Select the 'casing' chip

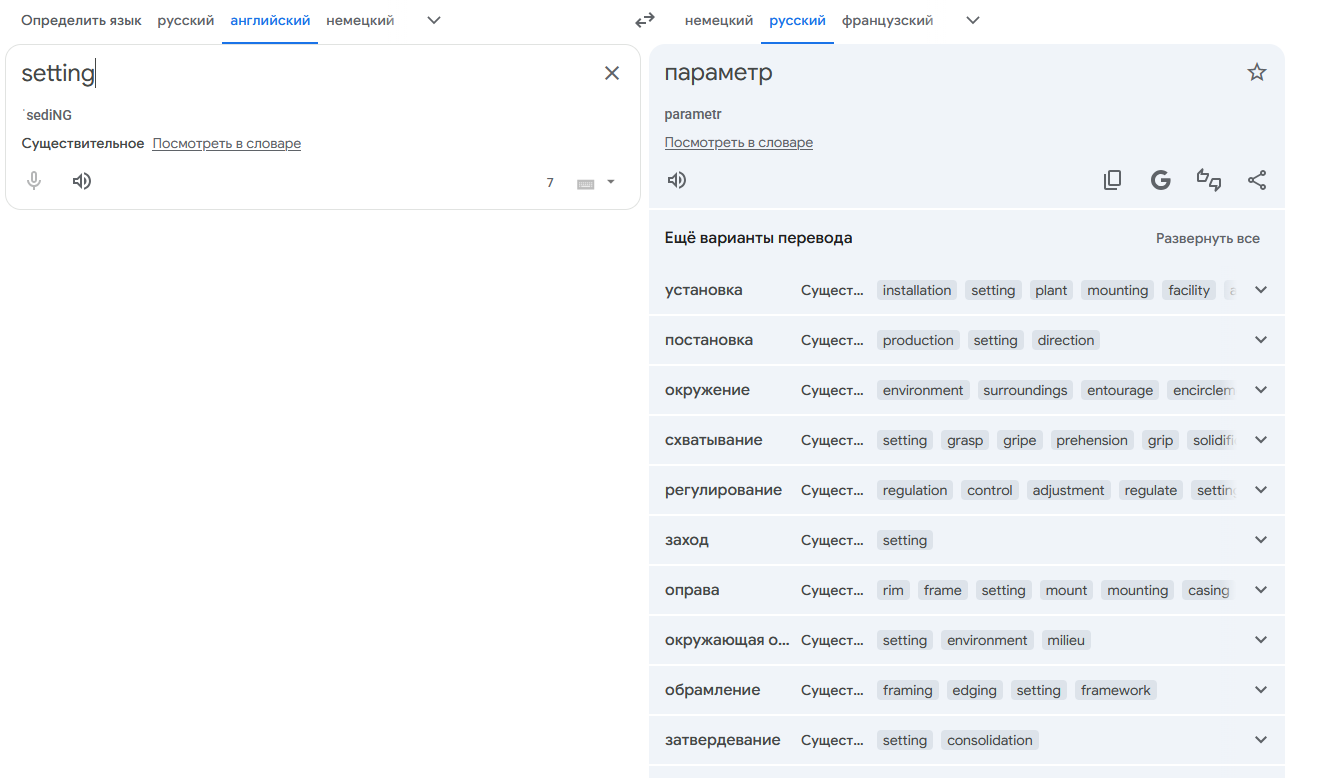(1208, 590)
